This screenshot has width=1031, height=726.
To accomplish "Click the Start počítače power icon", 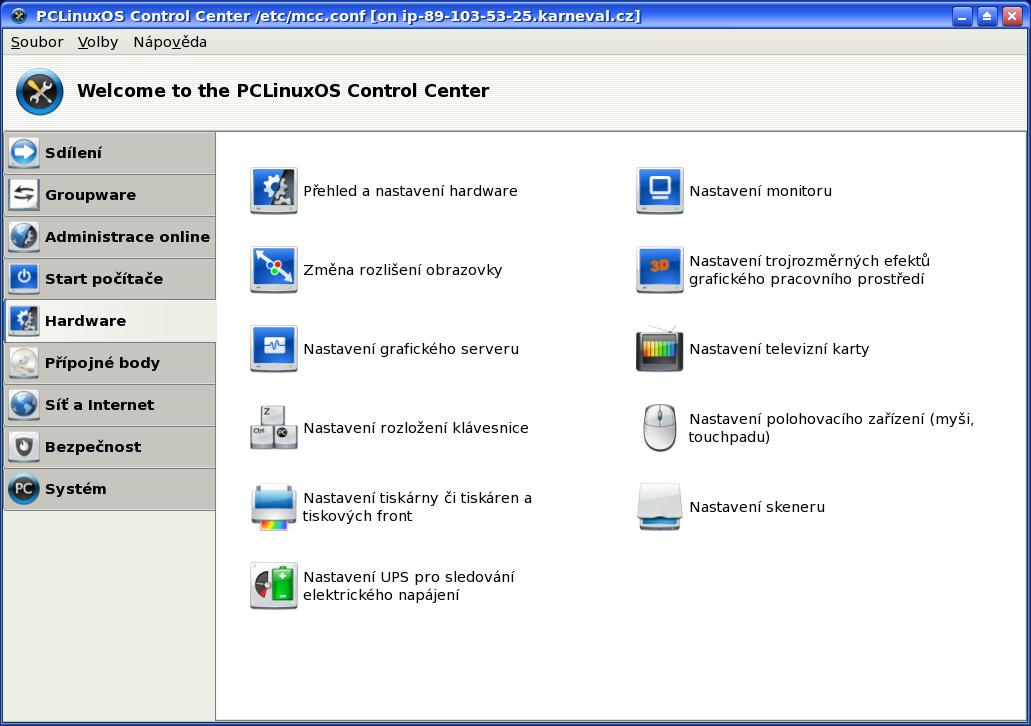I will point(24,279).
